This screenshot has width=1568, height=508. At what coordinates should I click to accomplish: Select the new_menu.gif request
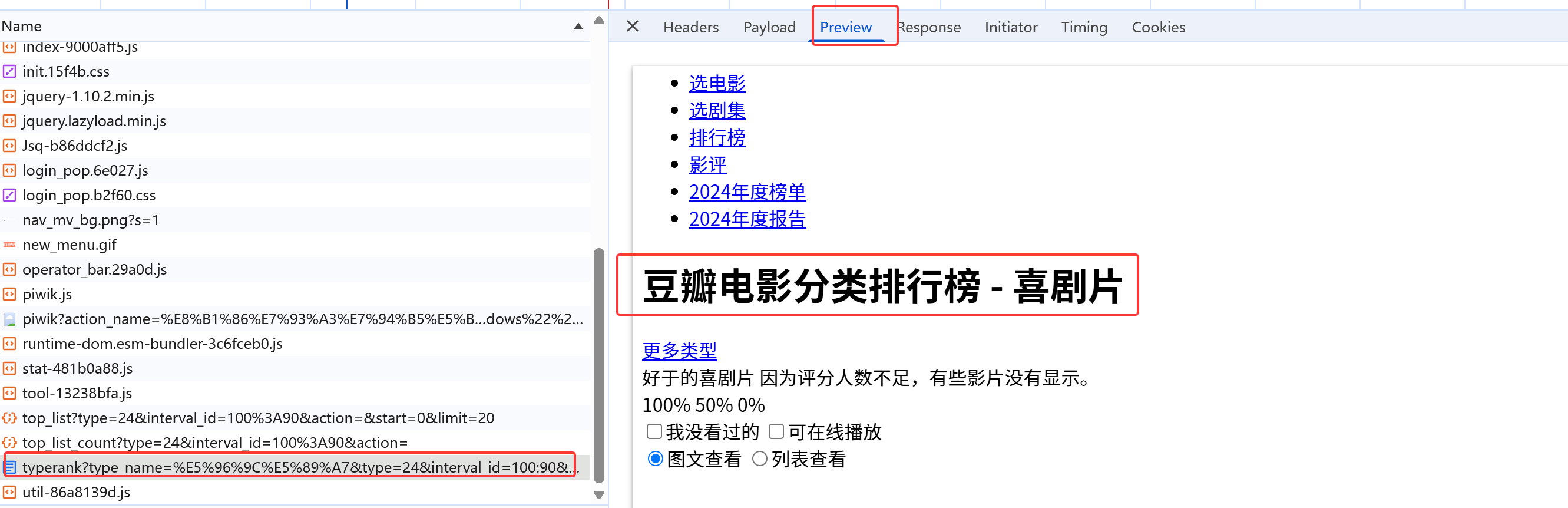pos(295,244)
